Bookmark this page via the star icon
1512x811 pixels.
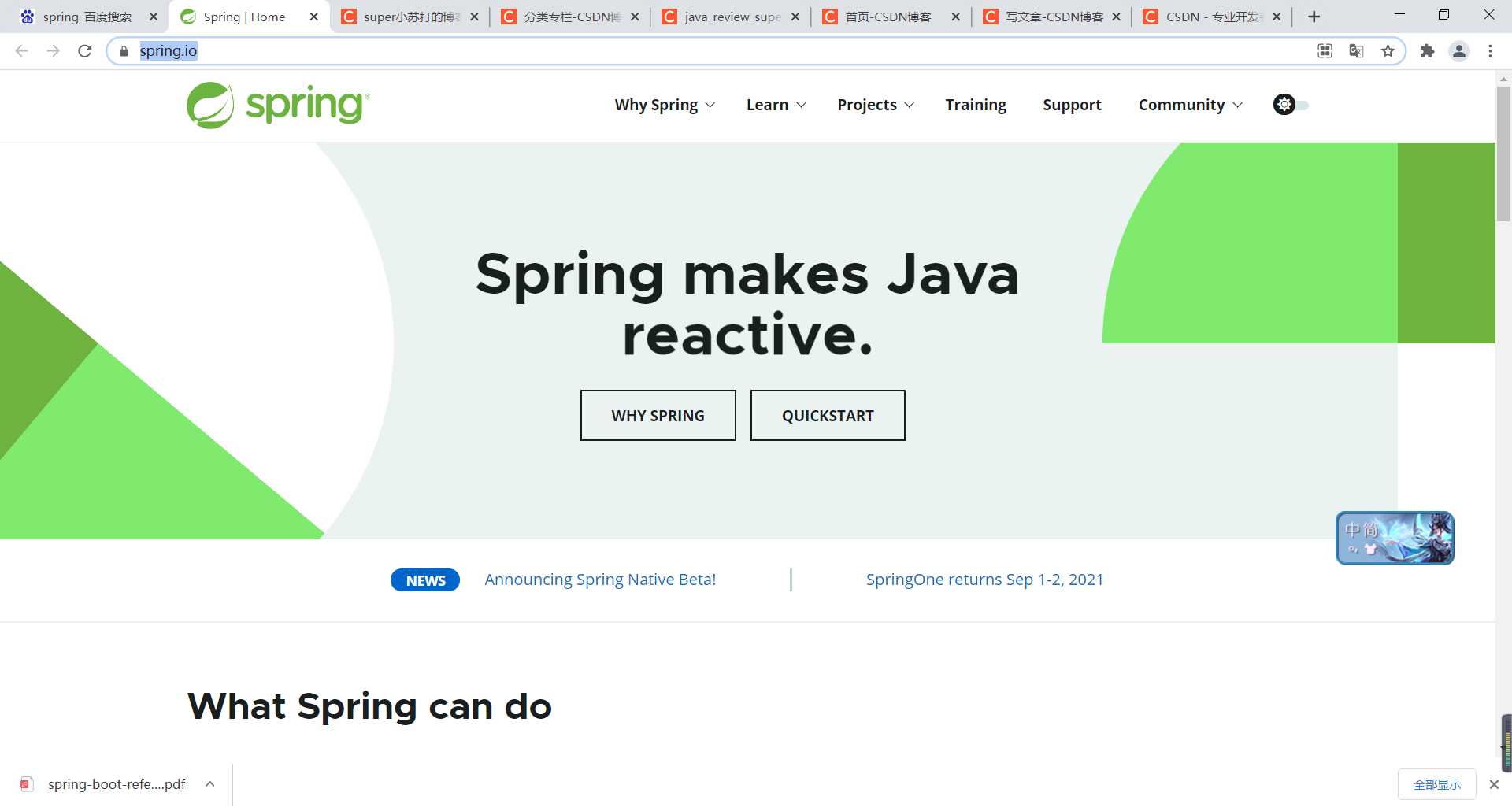click(x=1388, y=50)
